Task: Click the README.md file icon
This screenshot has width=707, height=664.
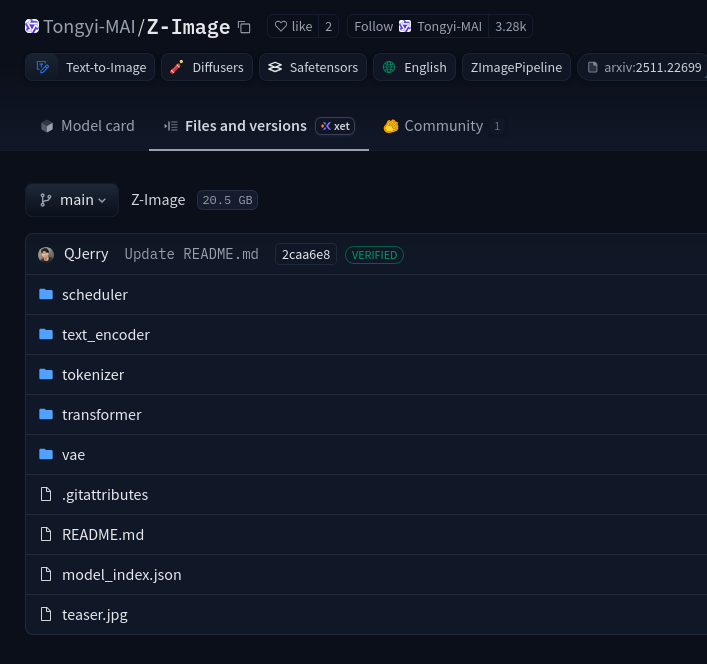Action: click(46, 535)
